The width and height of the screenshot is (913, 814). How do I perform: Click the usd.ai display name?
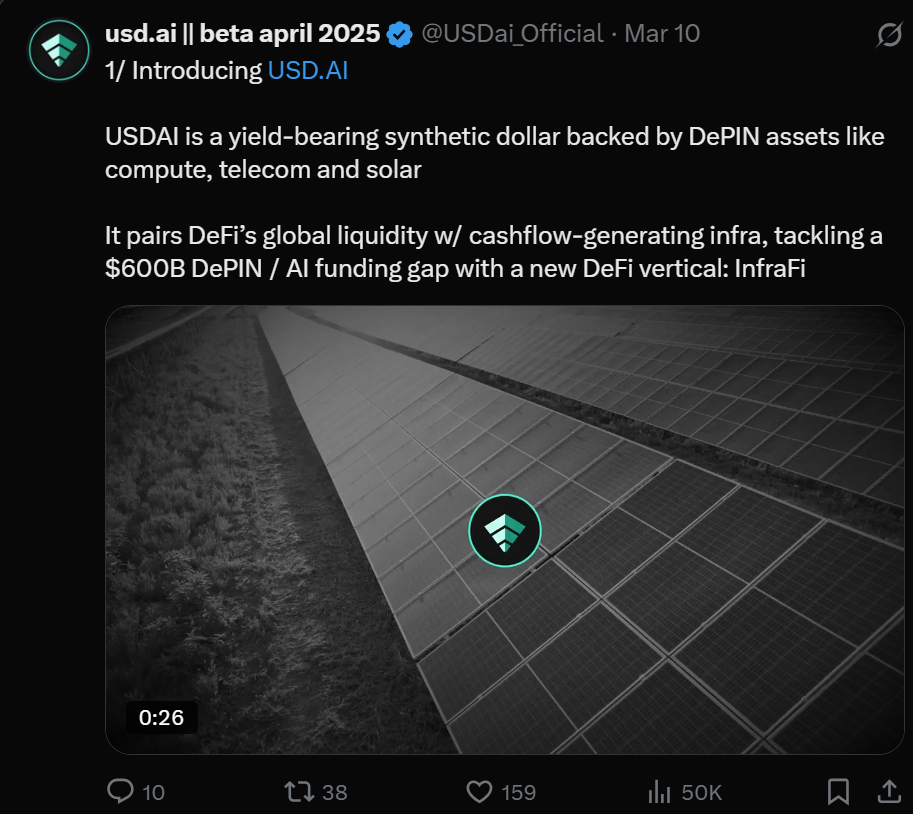(242, 35)
